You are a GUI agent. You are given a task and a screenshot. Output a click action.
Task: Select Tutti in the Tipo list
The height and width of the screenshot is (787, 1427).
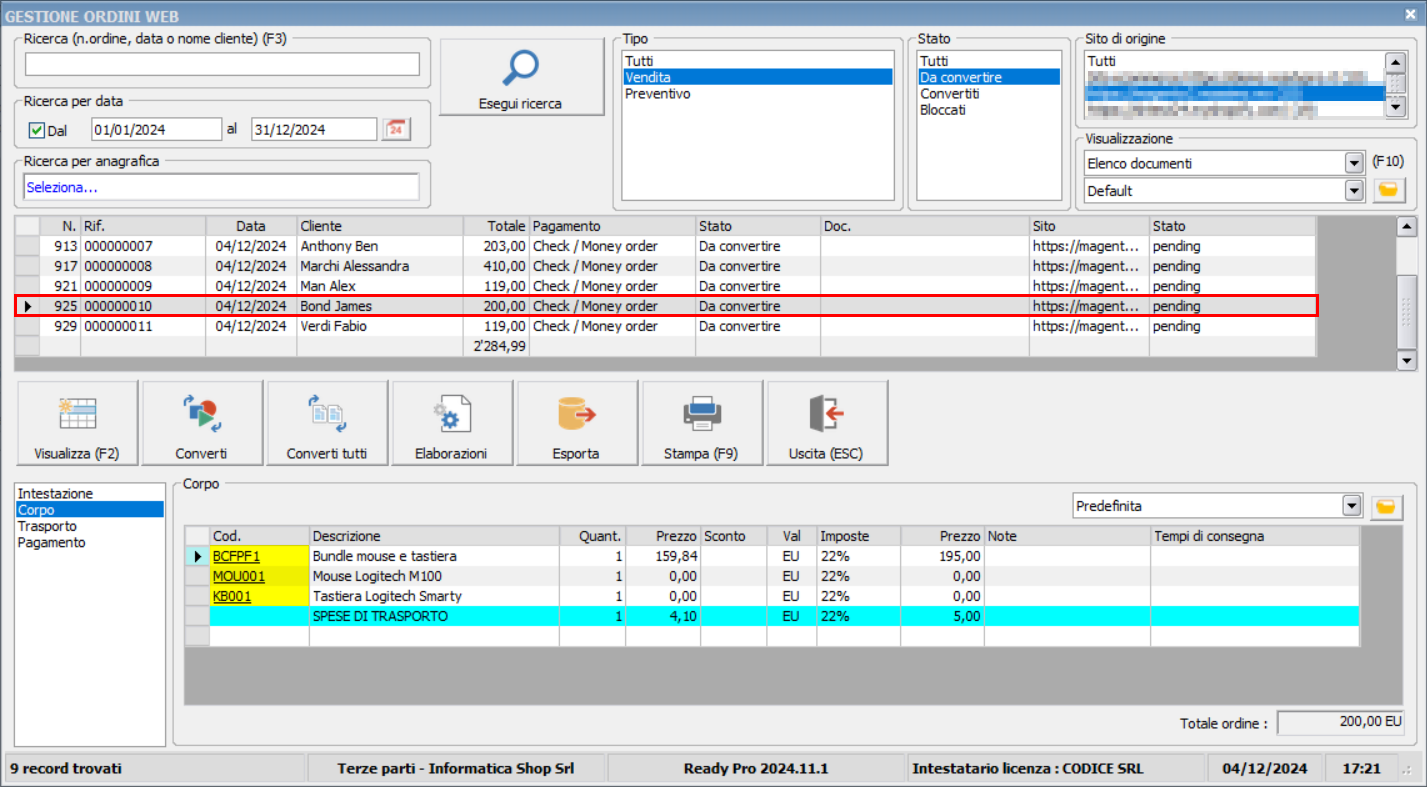757,61
